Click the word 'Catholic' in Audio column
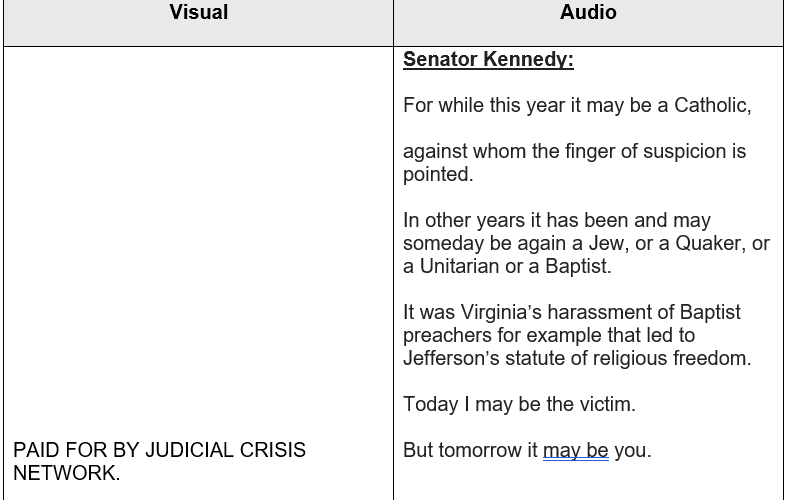 712,105
